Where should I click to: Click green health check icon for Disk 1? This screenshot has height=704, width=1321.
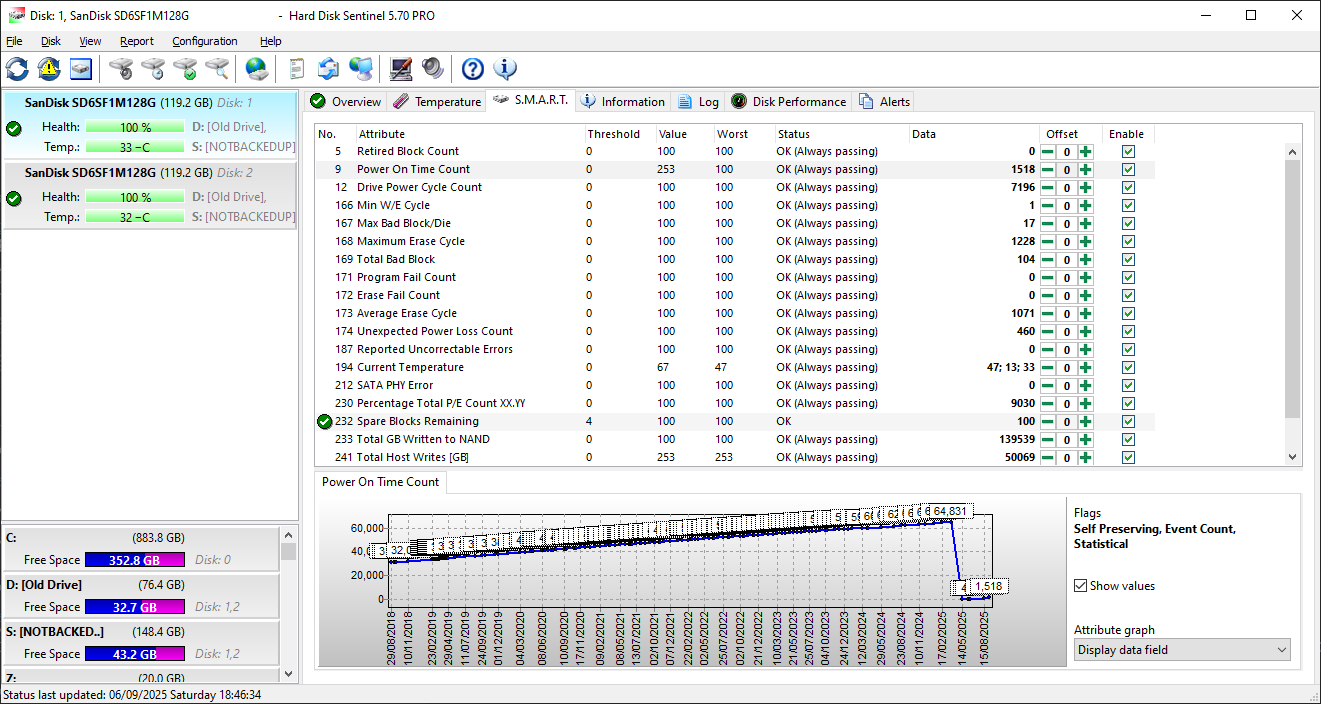click(14, 128)
